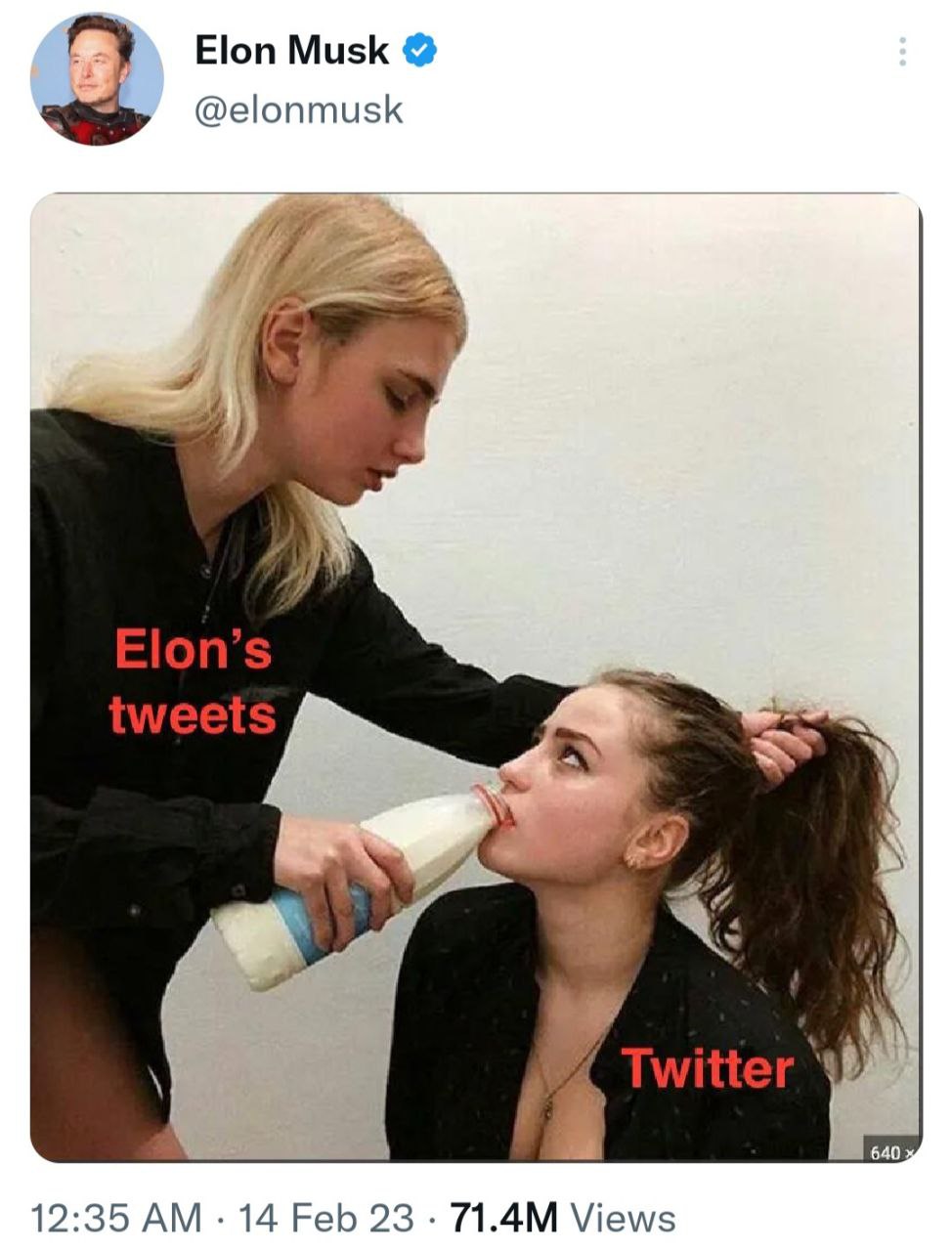Click the 14 Feb 23 date
Screen dimensions: 952x1251
(x=325, y=1218)
